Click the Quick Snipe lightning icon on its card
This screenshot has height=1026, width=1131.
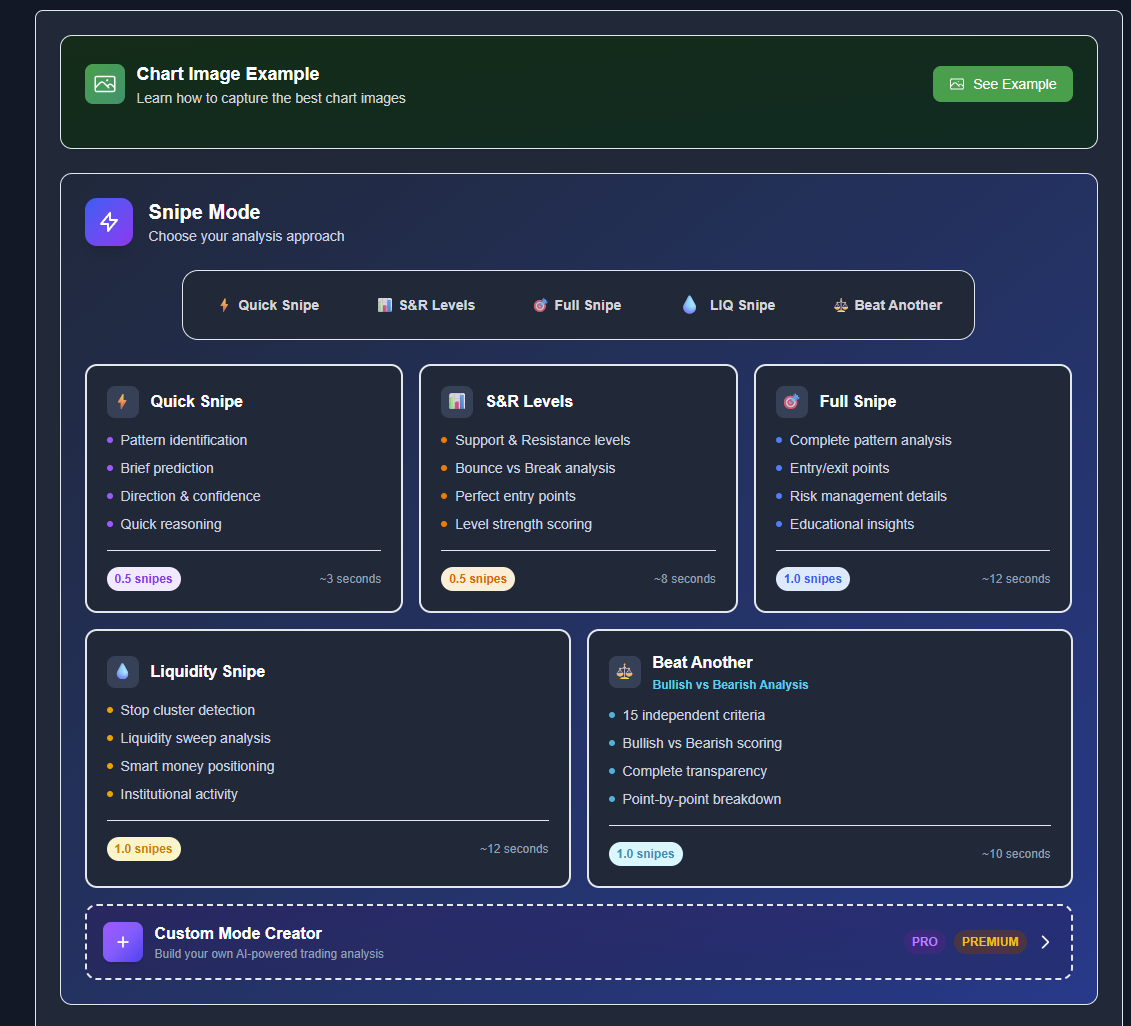coord(122,401)
